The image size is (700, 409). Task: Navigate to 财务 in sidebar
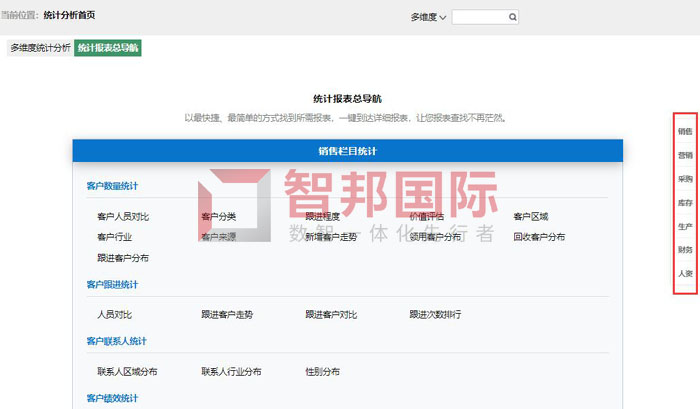click(685, 250)
